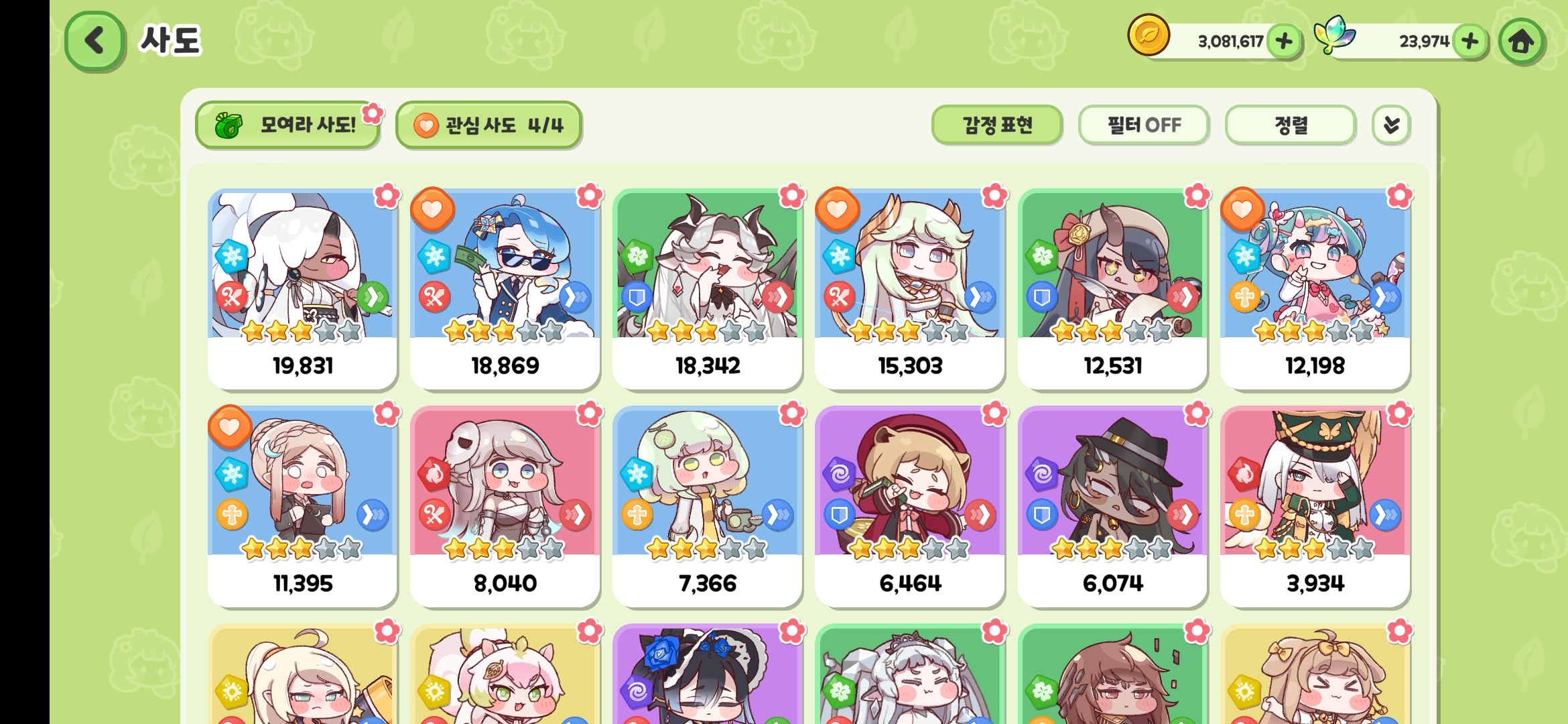Image resolution: width=1568 pixels, height=724 pixels.
Task: Open the 필터 OFF filter menu
Action: point(1144,125)
